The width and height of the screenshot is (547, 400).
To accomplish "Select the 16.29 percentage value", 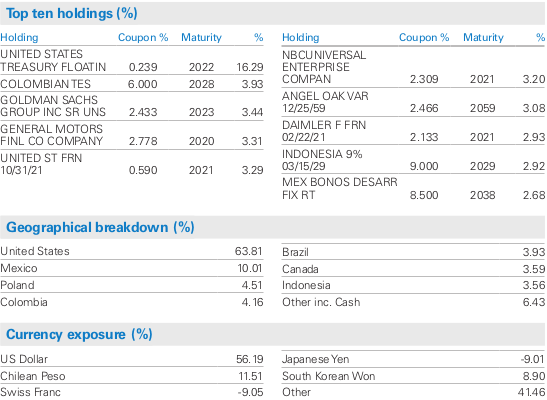I will coord(250,67).
